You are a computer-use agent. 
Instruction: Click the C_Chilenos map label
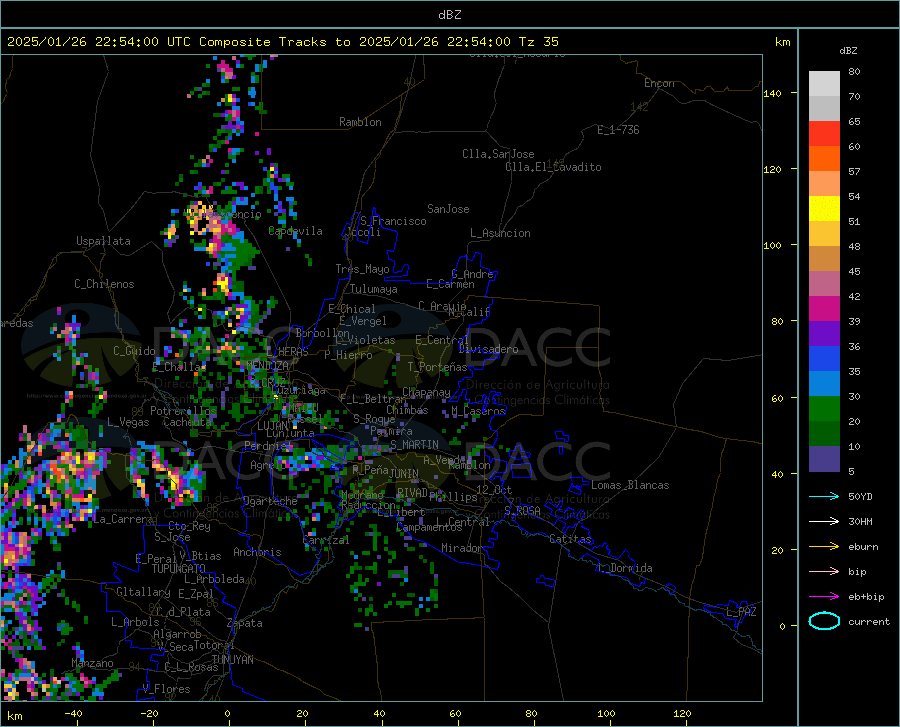point(104,284)
